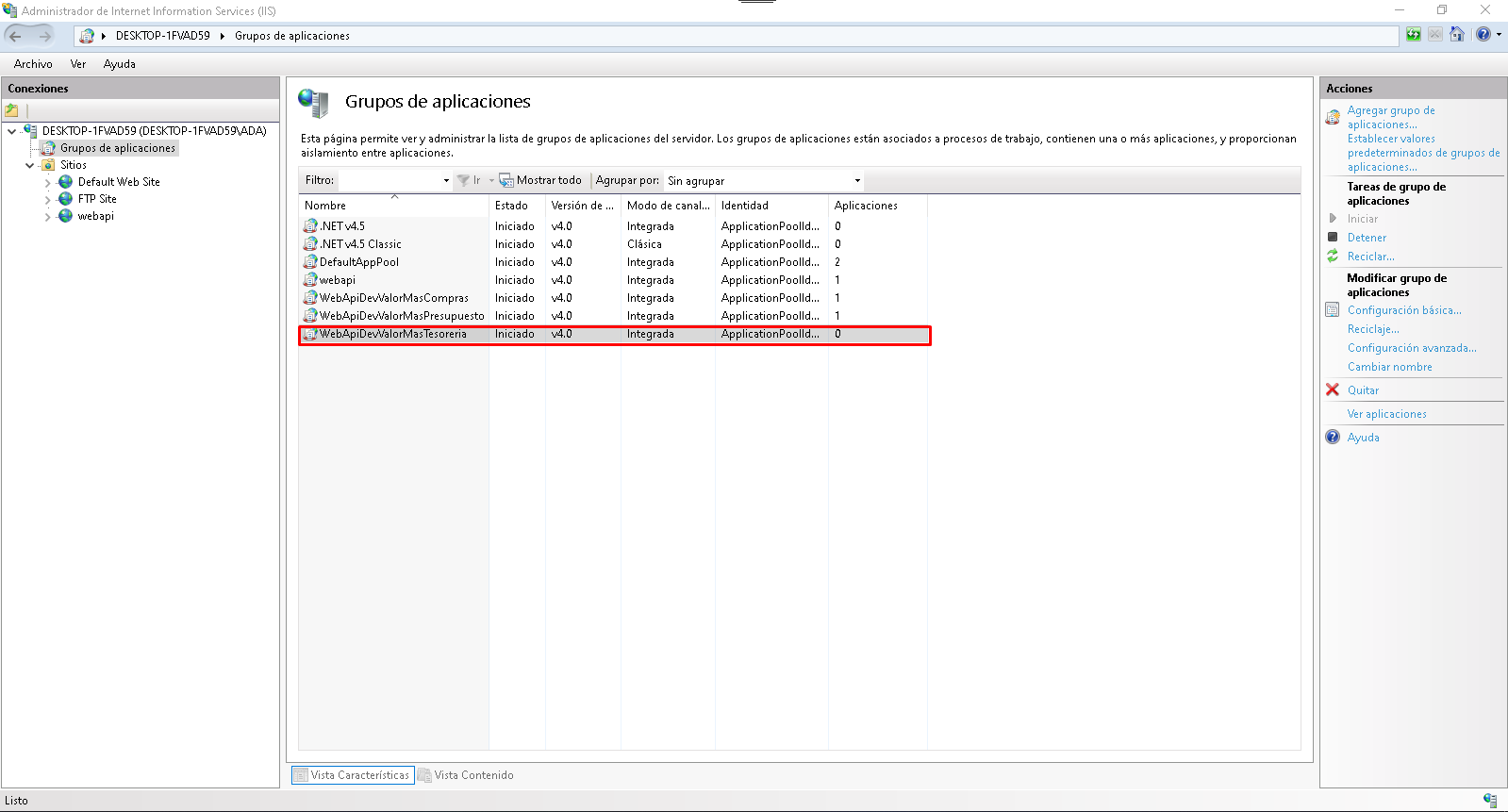Click the Default Web Site globe icon

point(66,182)
